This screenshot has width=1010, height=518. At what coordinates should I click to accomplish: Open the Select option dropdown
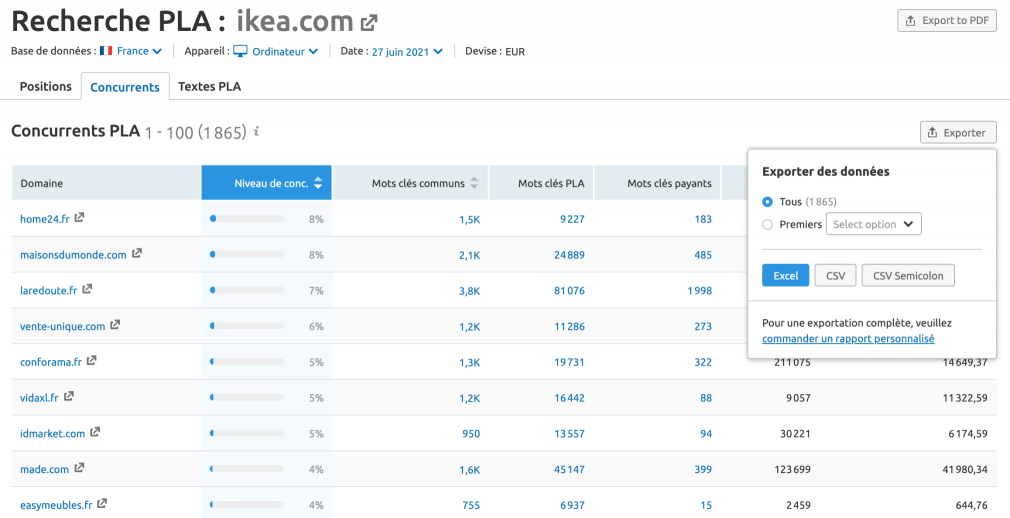[873, 224]
